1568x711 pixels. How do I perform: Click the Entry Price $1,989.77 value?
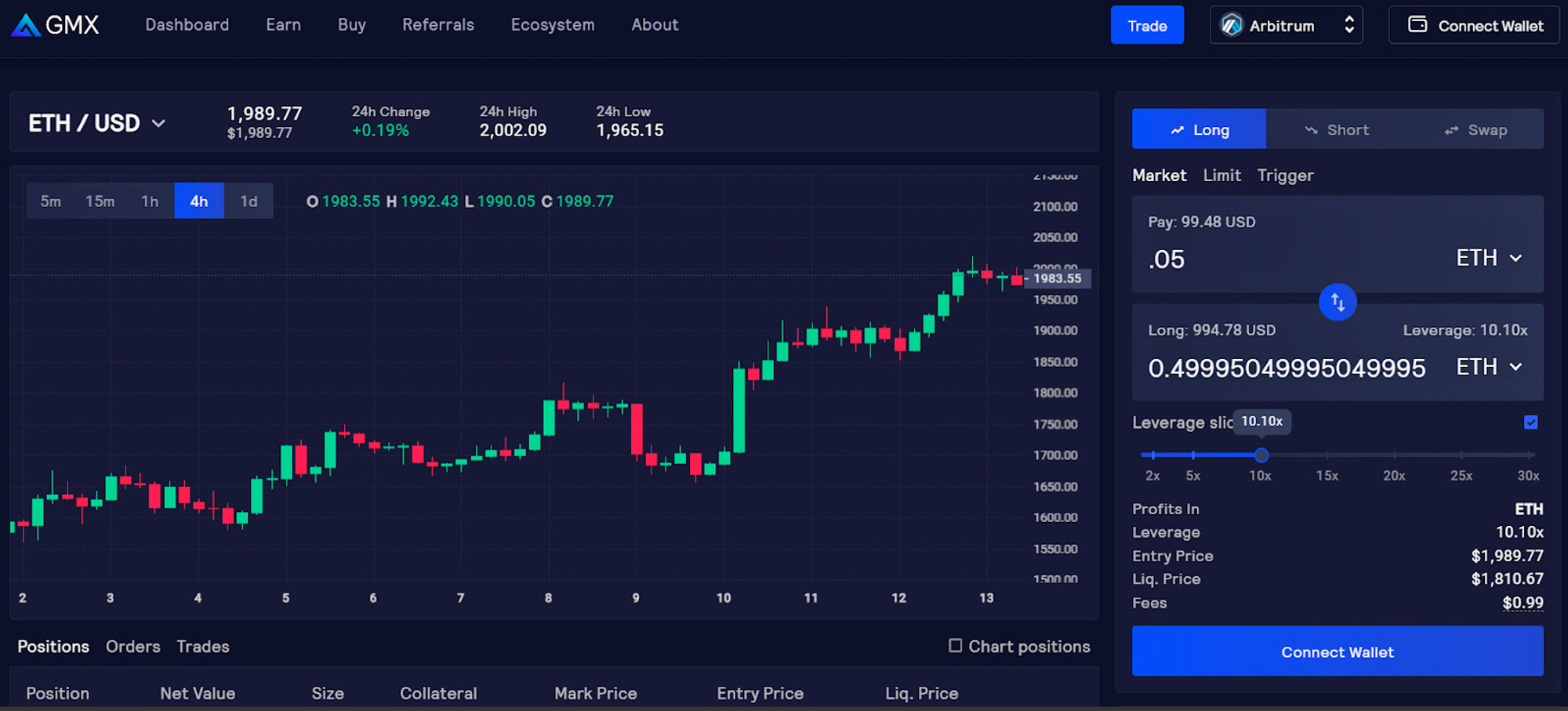coord(1507,556)
